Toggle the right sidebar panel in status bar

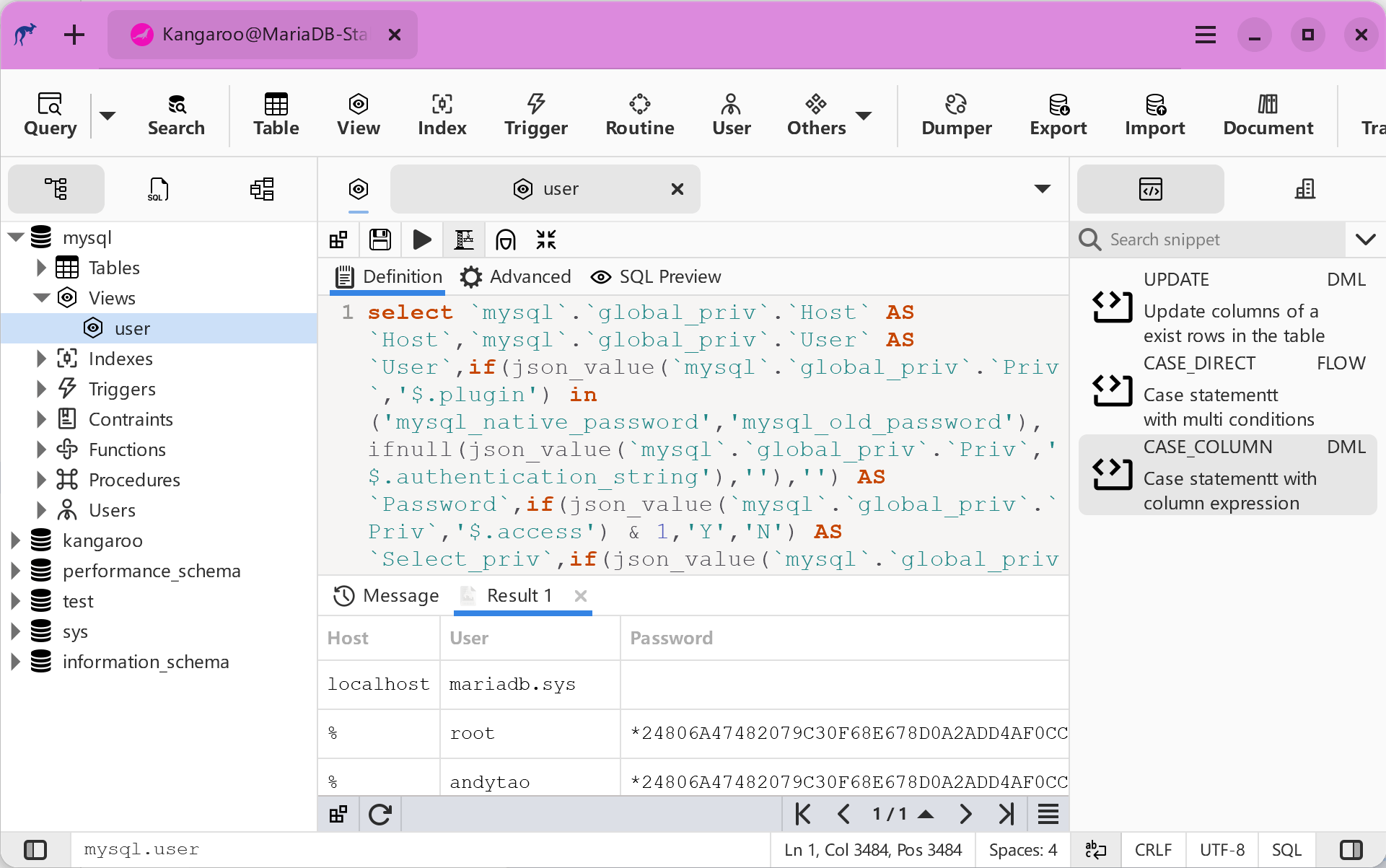[x=1350, y=850]
